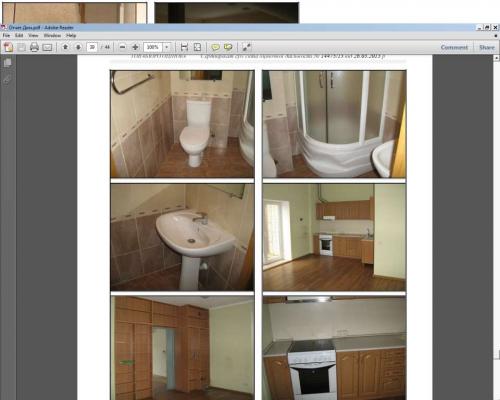Screen dimensions: 500x400
Task: Toggle fit one full page view
Action: point(197,47)
